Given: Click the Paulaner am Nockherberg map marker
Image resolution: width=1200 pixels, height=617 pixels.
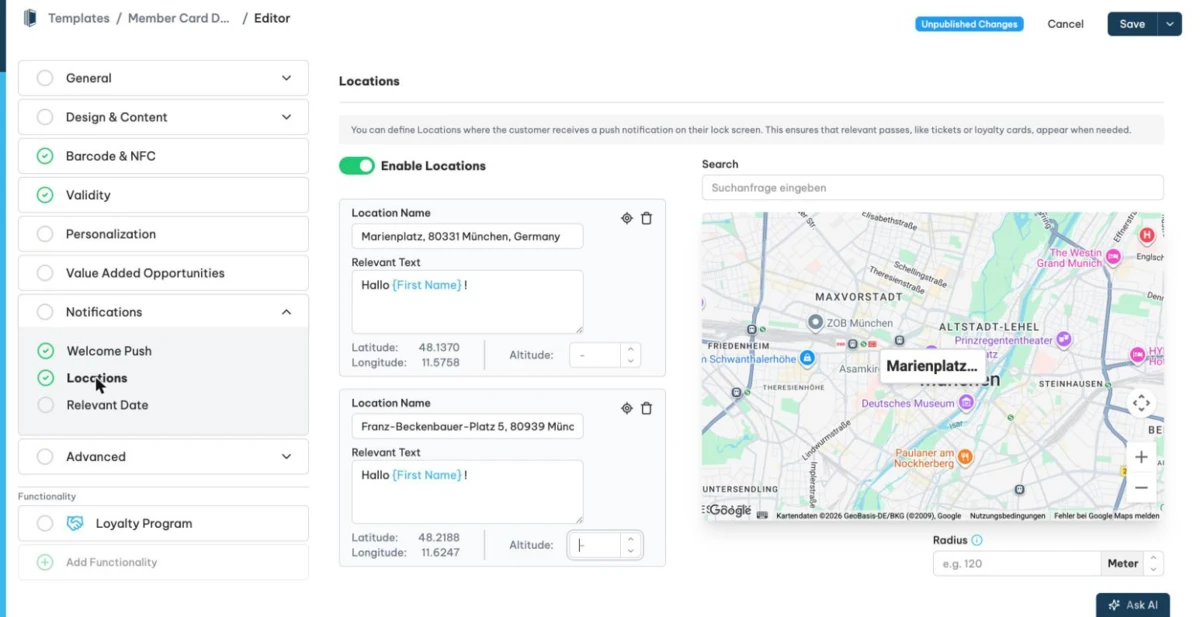Looking at the screenshot, I should pos(965,457).
